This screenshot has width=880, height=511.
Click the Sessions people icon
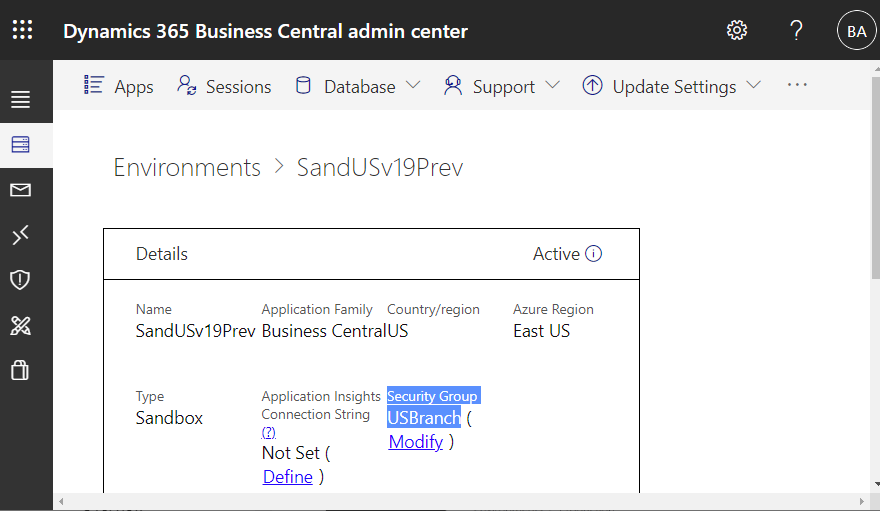(186, 85)
